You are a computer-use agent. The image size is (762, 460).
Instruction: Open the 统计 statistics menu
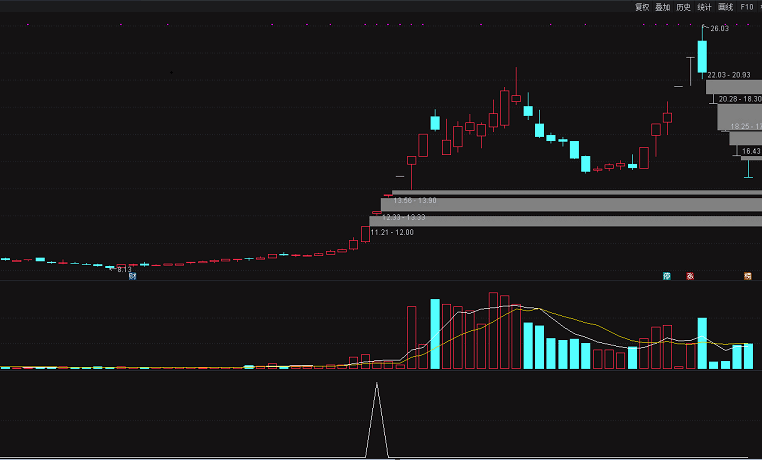click(704, 7)
